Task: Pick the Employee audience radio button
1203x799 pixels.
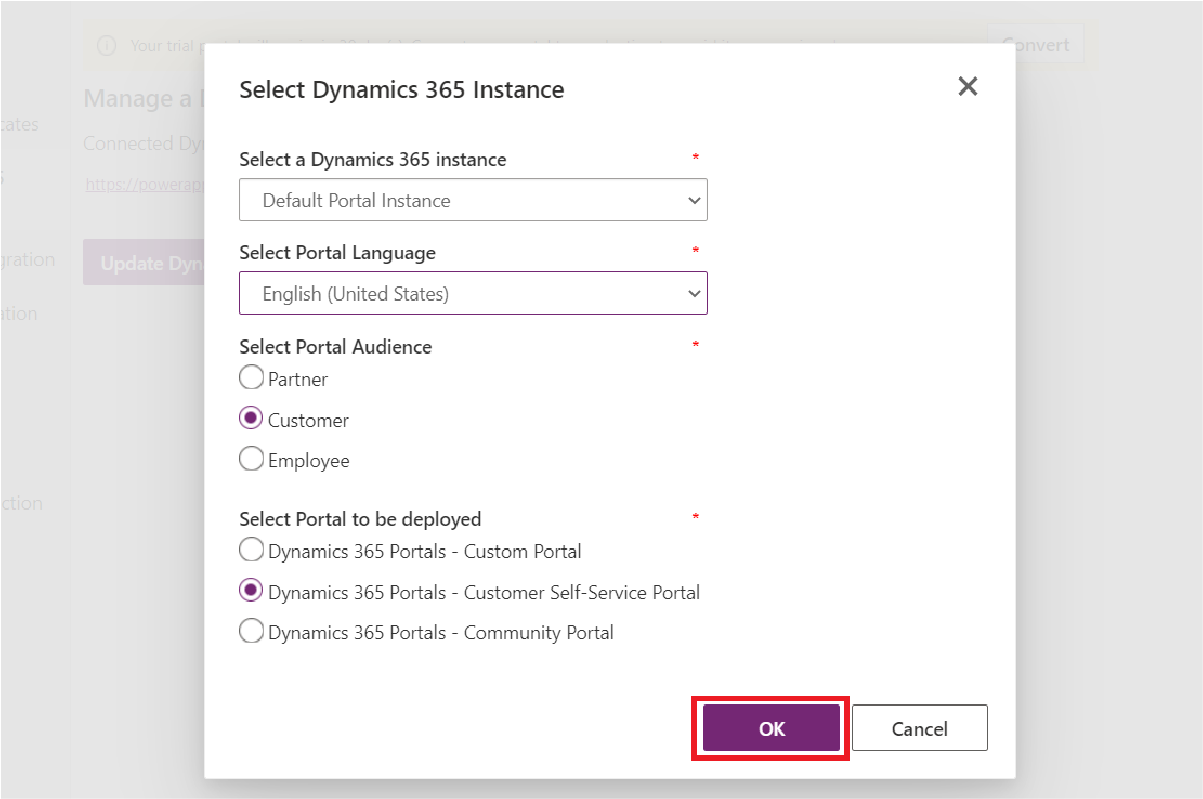Action: (x=252, y=461)
